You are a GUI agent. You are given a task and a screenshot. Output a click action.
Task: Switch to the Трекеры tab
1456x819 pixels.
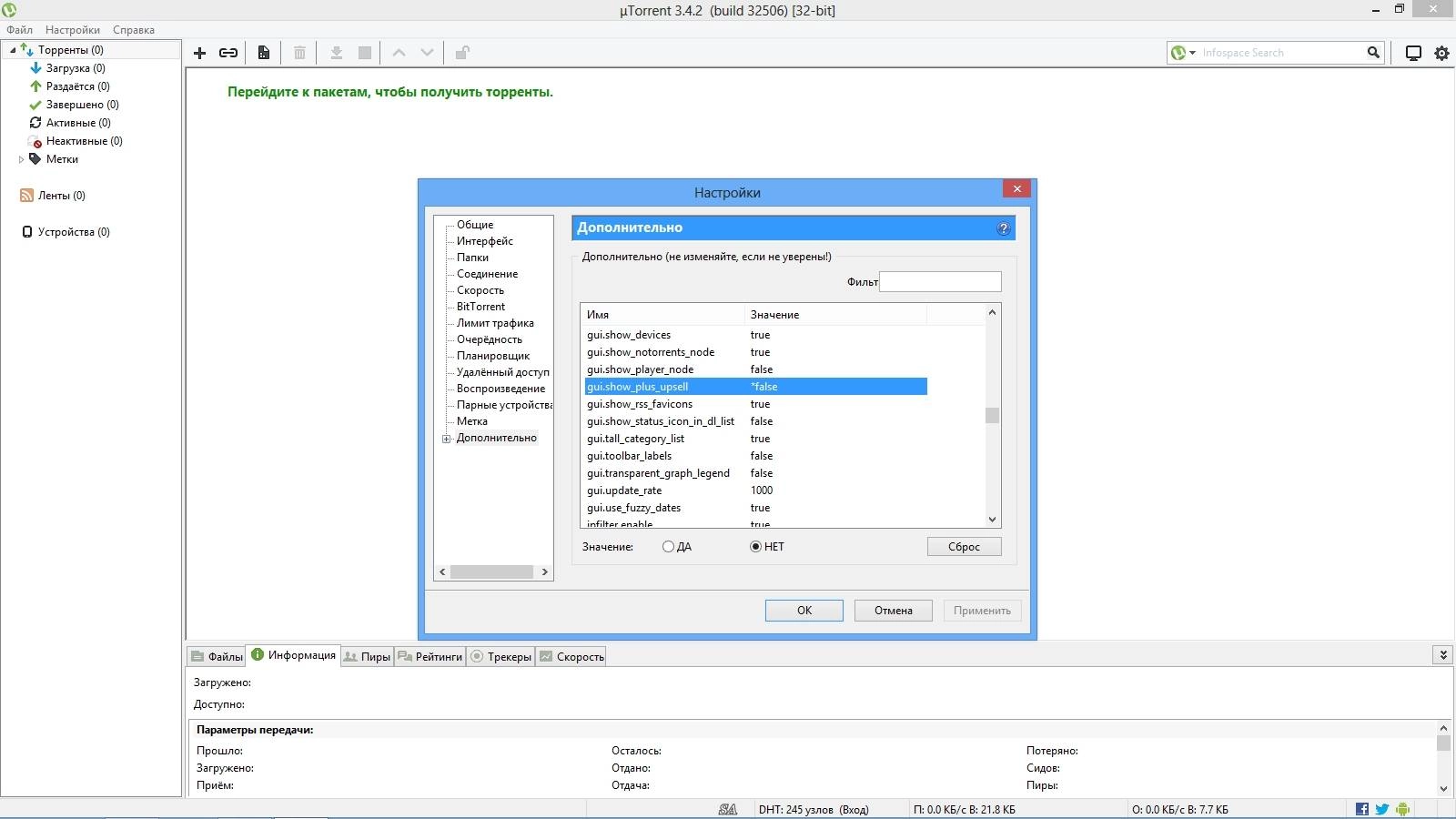(500, 656)
